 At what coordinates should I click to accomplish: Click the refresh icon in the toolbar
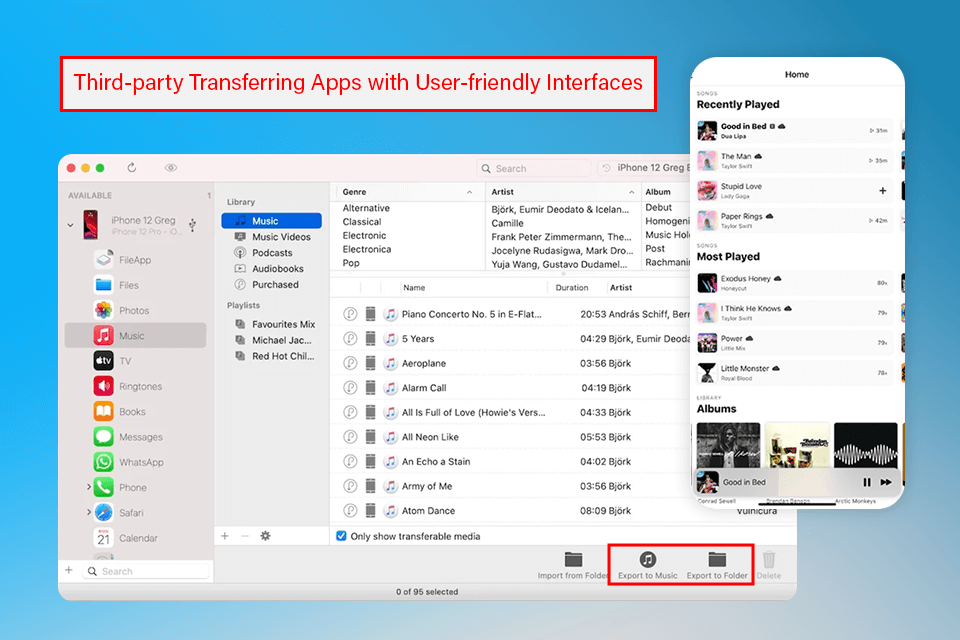click(132, 167)
